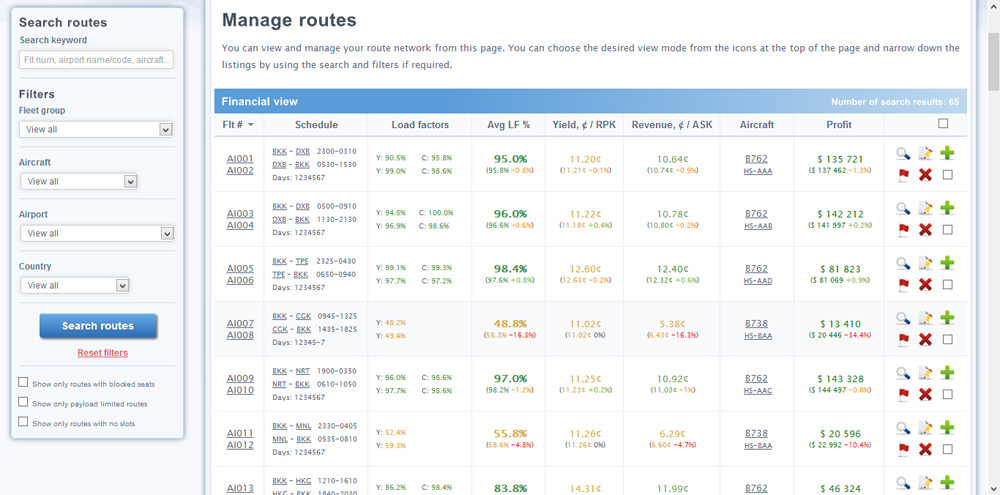Open the Country filter dropdown

click(75, 285)
